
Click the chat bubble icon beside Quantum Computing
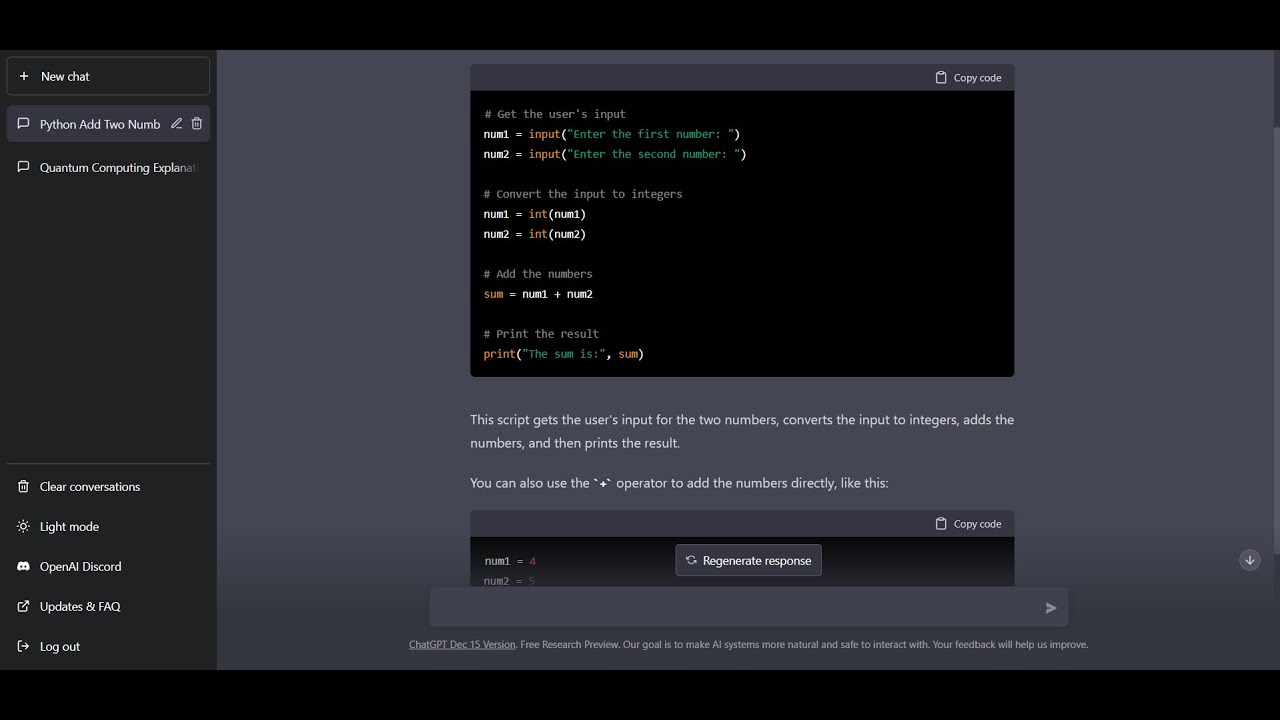coord(24,167)
